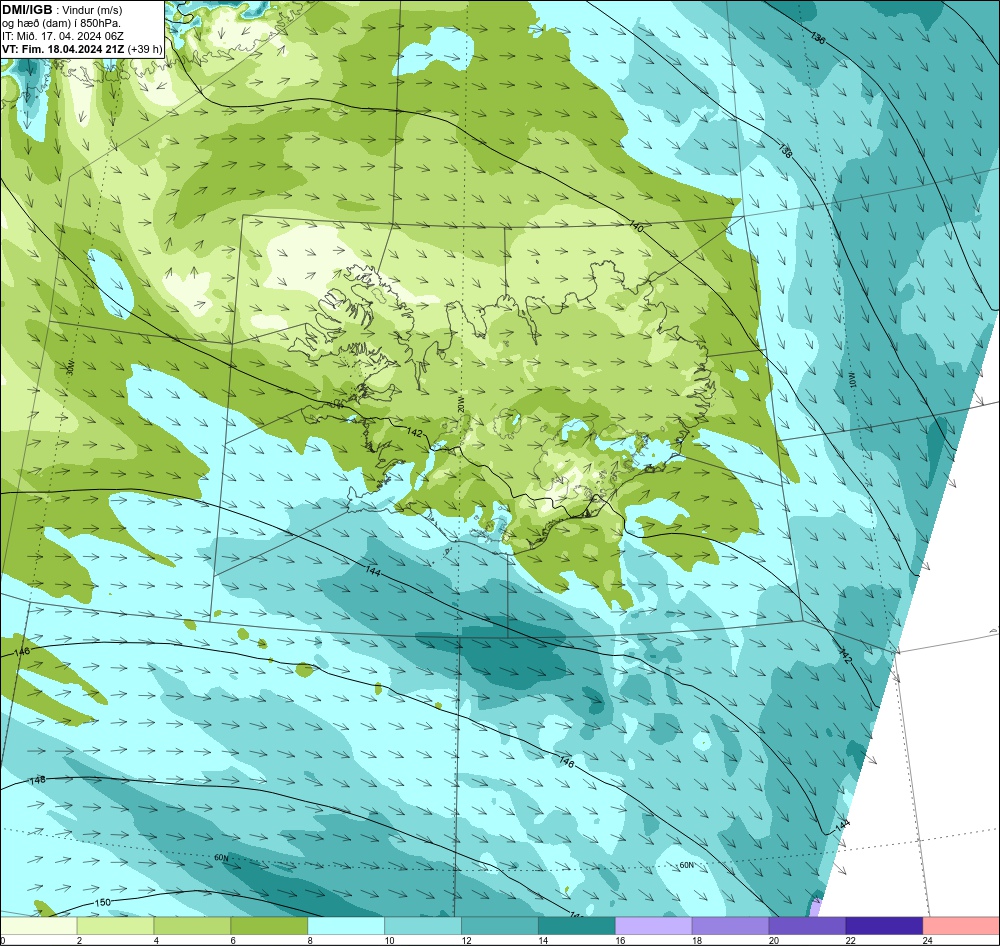Screen dimensions: 1000x946
Task: Choose the 6–8 m/s olive green legend swatch
Action: tap(269, 926)
